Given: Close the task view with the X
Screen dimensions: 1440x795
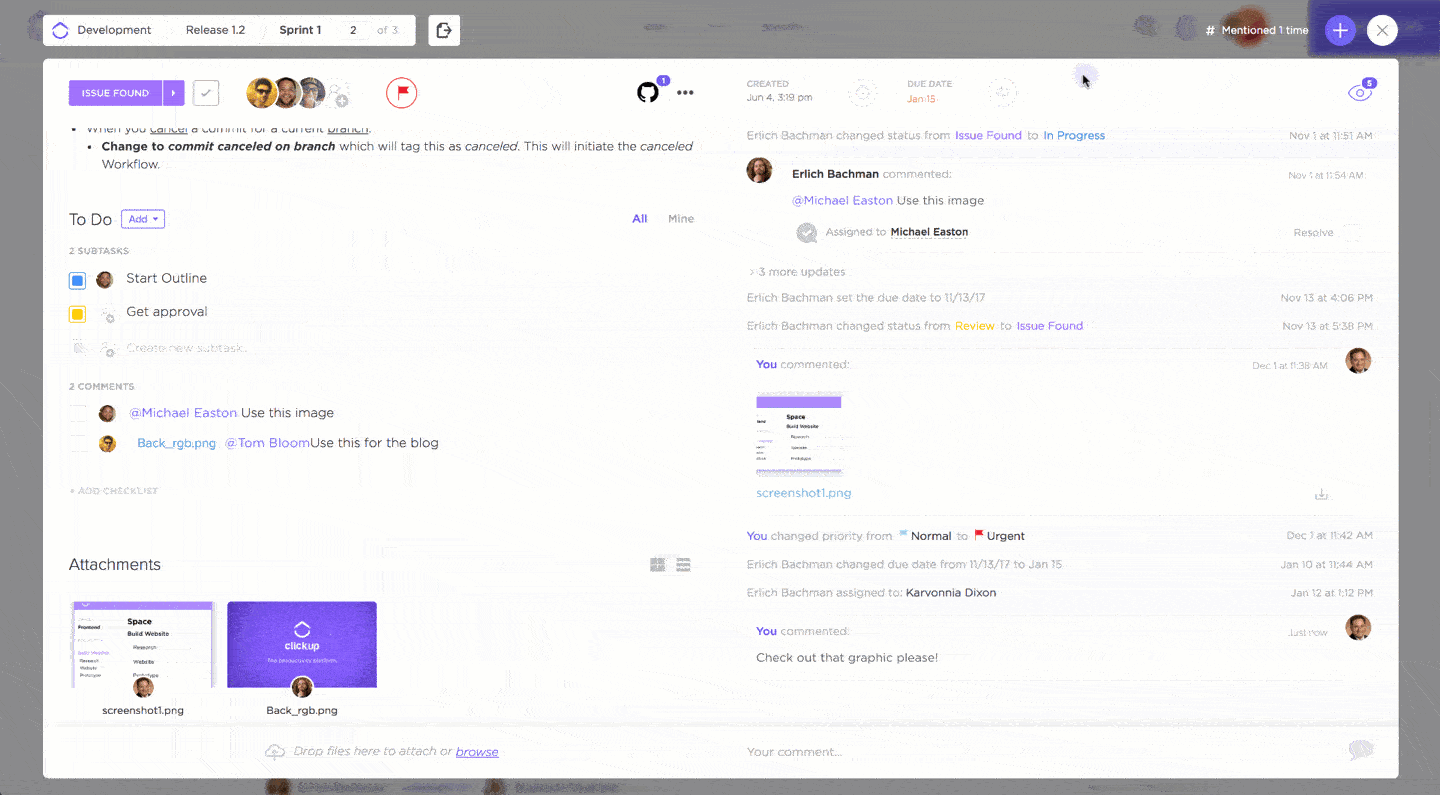Looking at the screenshot, I should click(1382, 31).
